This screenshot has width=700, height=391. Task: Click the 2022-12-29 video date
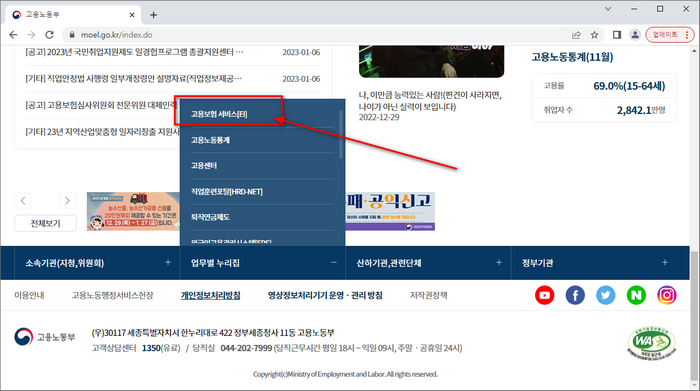tap(379, 117)
